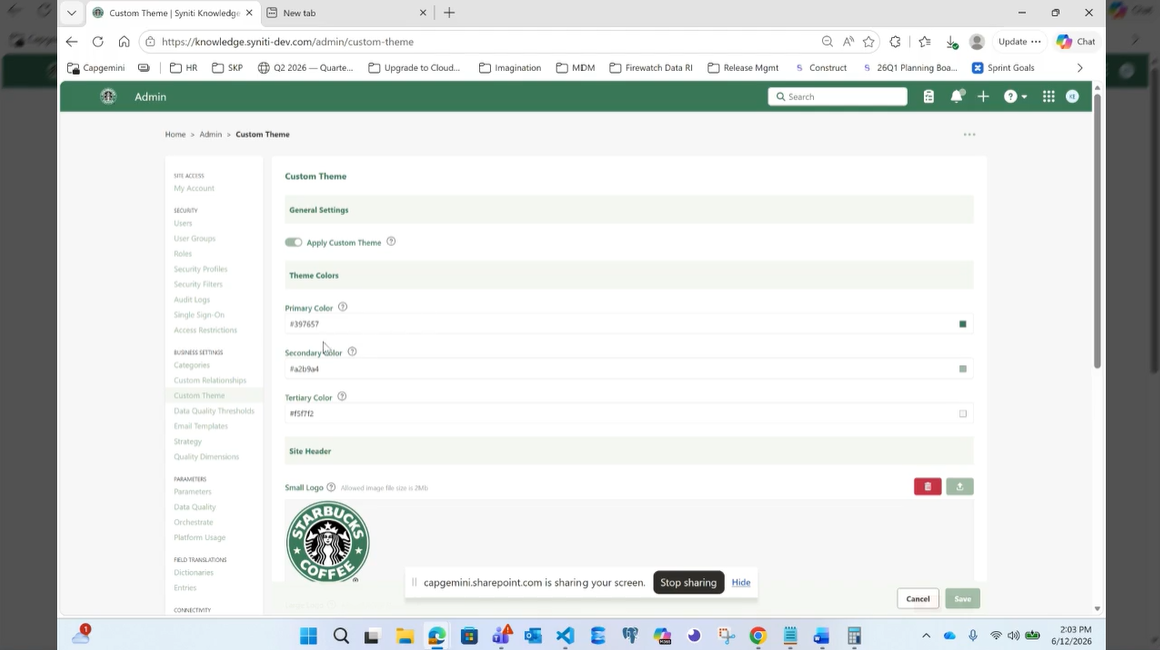Viewport: 1160px width, 650px height.
Task: Open Users in the sidebar
Action: (x=183, y=223)
